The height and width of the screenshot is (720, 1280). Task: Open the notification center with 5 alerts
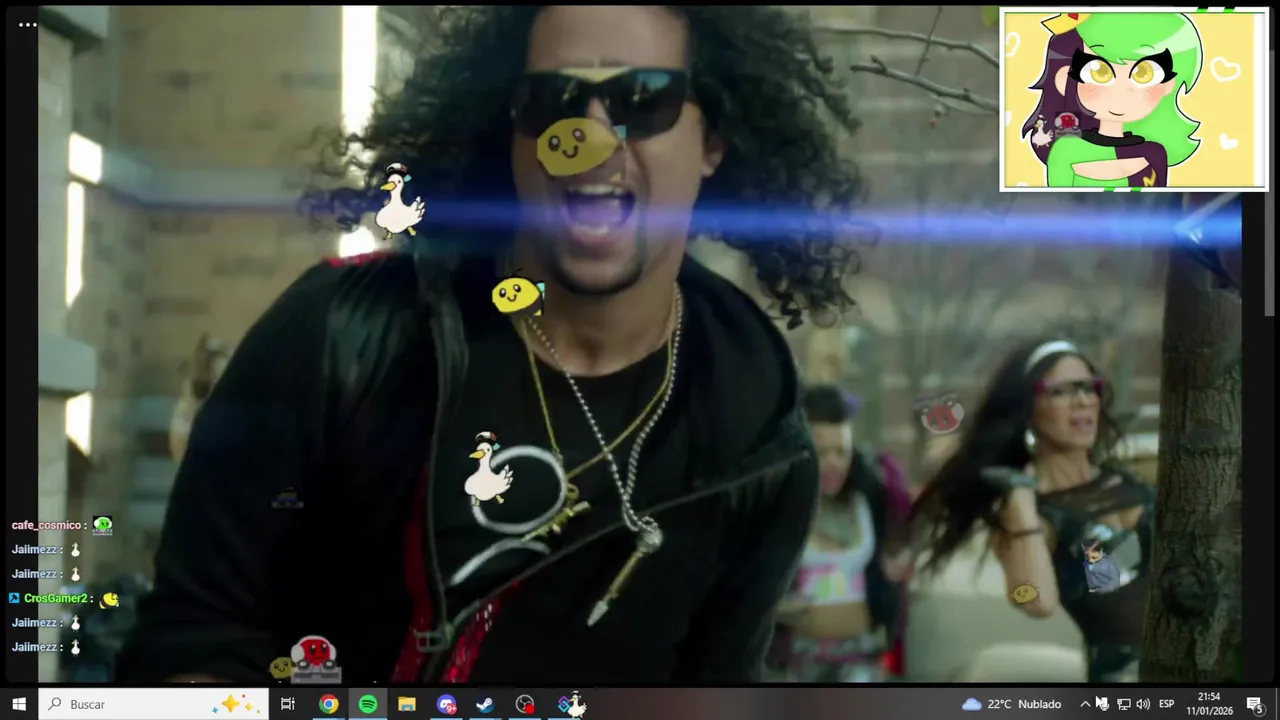click(1255, 704)
